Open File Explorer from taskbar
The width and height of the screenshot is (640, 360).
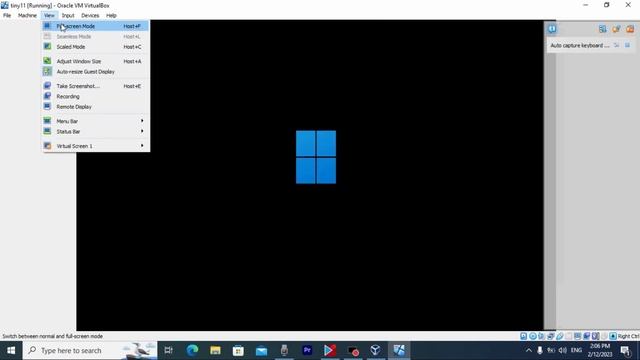click(215, 350)
